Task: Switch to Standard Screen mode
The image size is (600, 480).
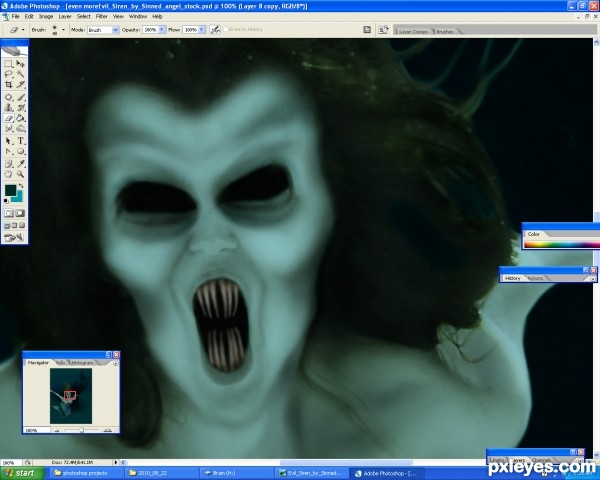Action: (7, 225)
